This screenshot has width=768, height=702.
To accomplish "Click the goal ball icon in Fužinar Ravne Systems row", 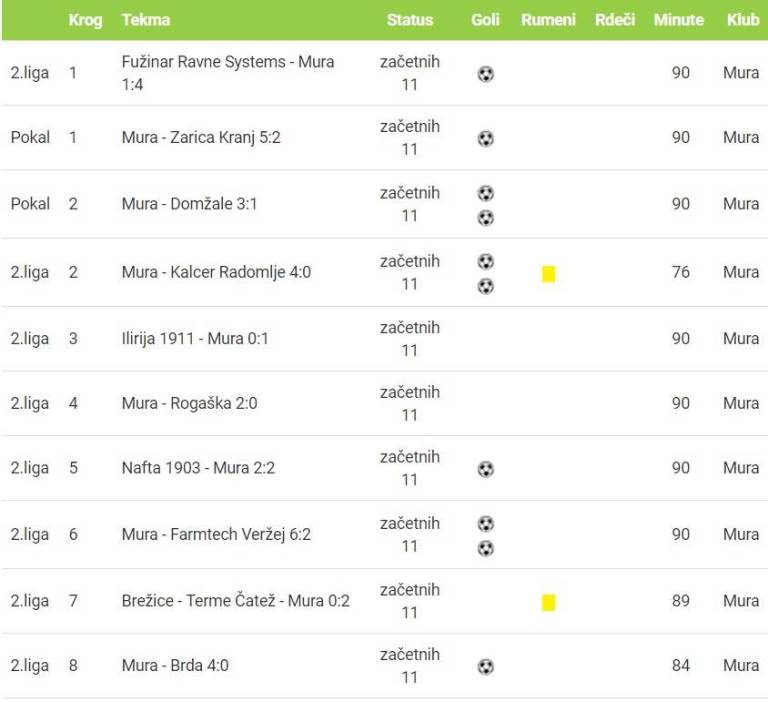I will 485,74.
